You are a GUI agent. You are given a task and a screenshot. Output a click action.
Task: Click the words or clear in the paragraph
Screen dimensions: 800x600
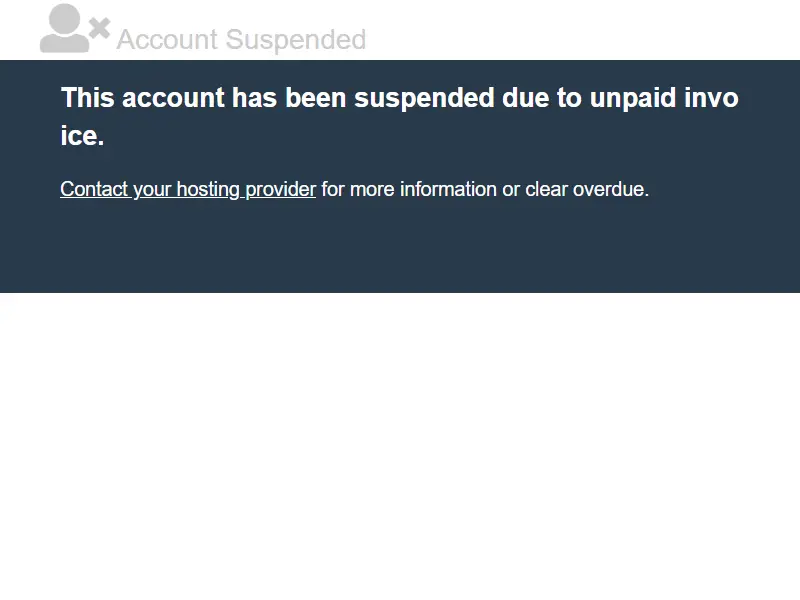click(x=535, y=189)
